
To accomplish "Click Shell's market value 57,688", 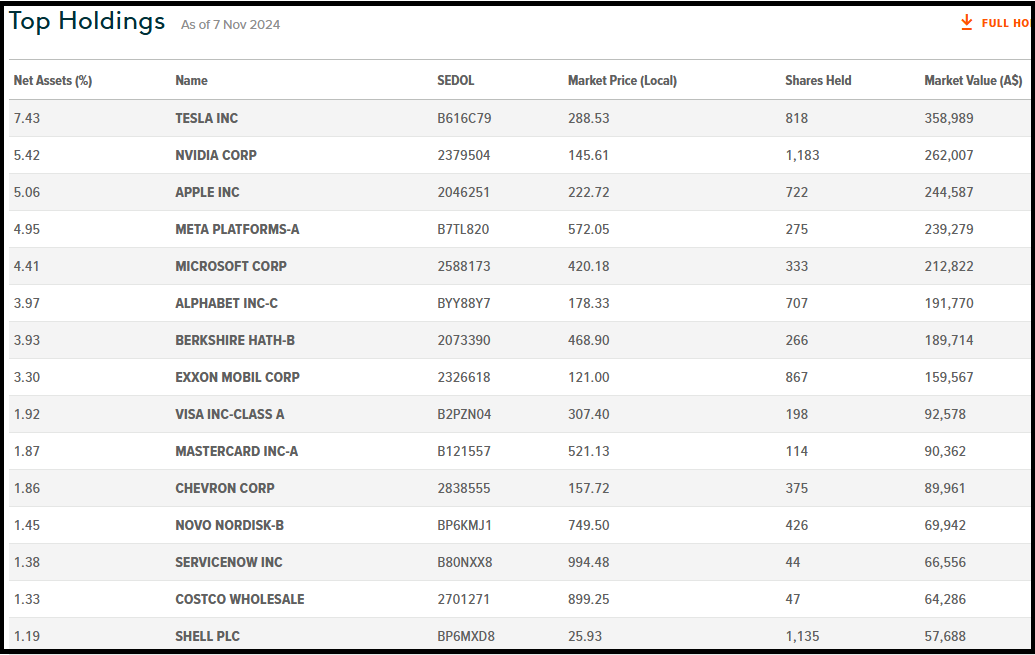I will (945, 636).
